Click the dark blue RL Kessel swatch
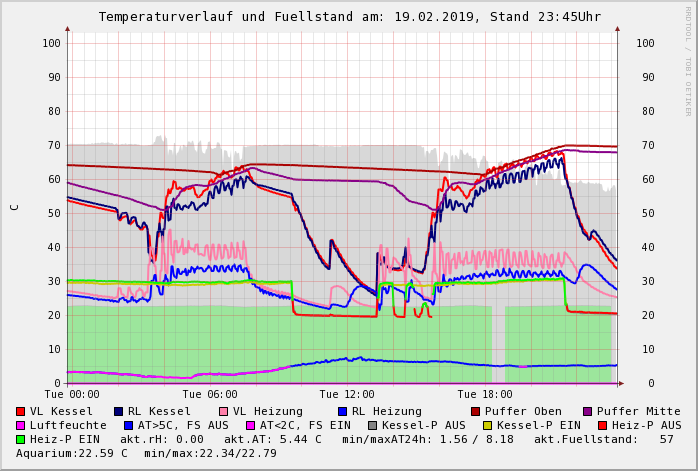 pos(119,411)
